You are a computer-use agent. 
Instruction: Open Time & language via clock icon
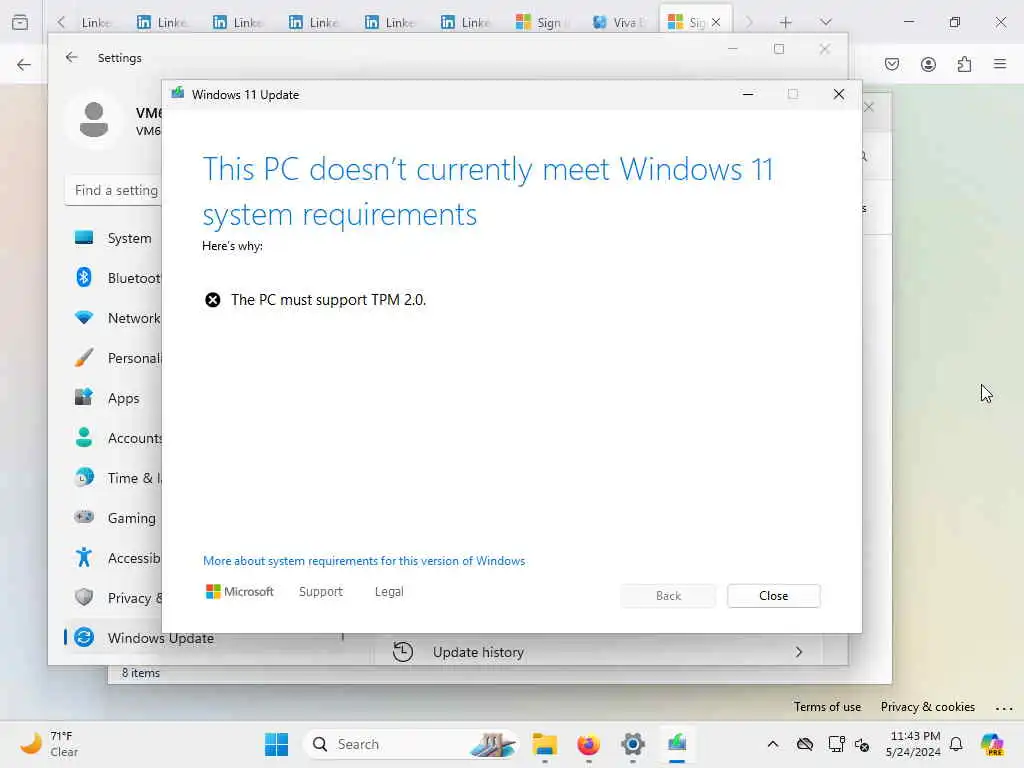[x=84, y=477]
